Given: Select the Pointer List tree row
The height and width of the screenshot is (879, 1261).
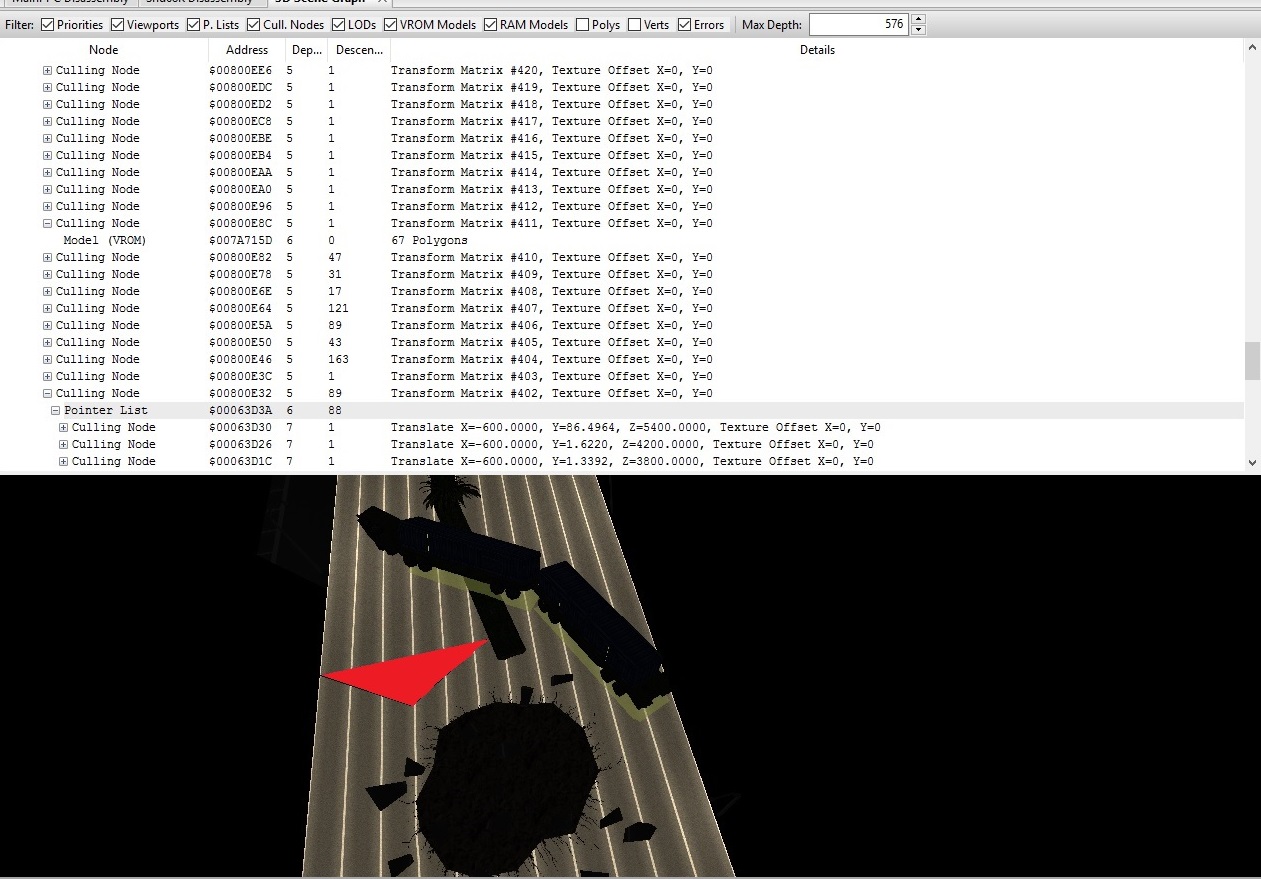Looking at the screenshot, I should click(622, 411).
